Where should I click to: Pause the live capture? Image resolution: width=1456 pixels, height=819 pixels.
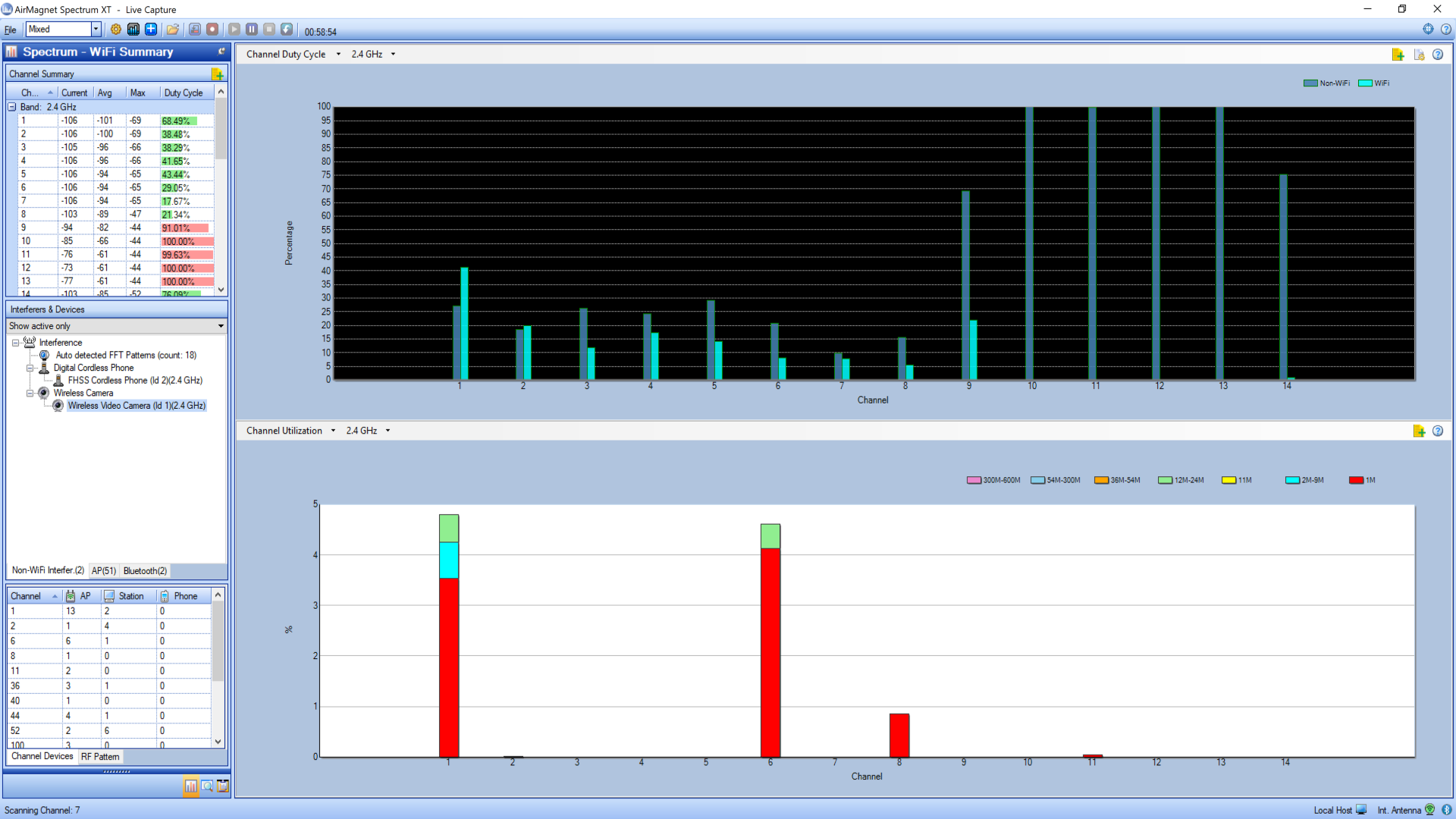(252, 29)
